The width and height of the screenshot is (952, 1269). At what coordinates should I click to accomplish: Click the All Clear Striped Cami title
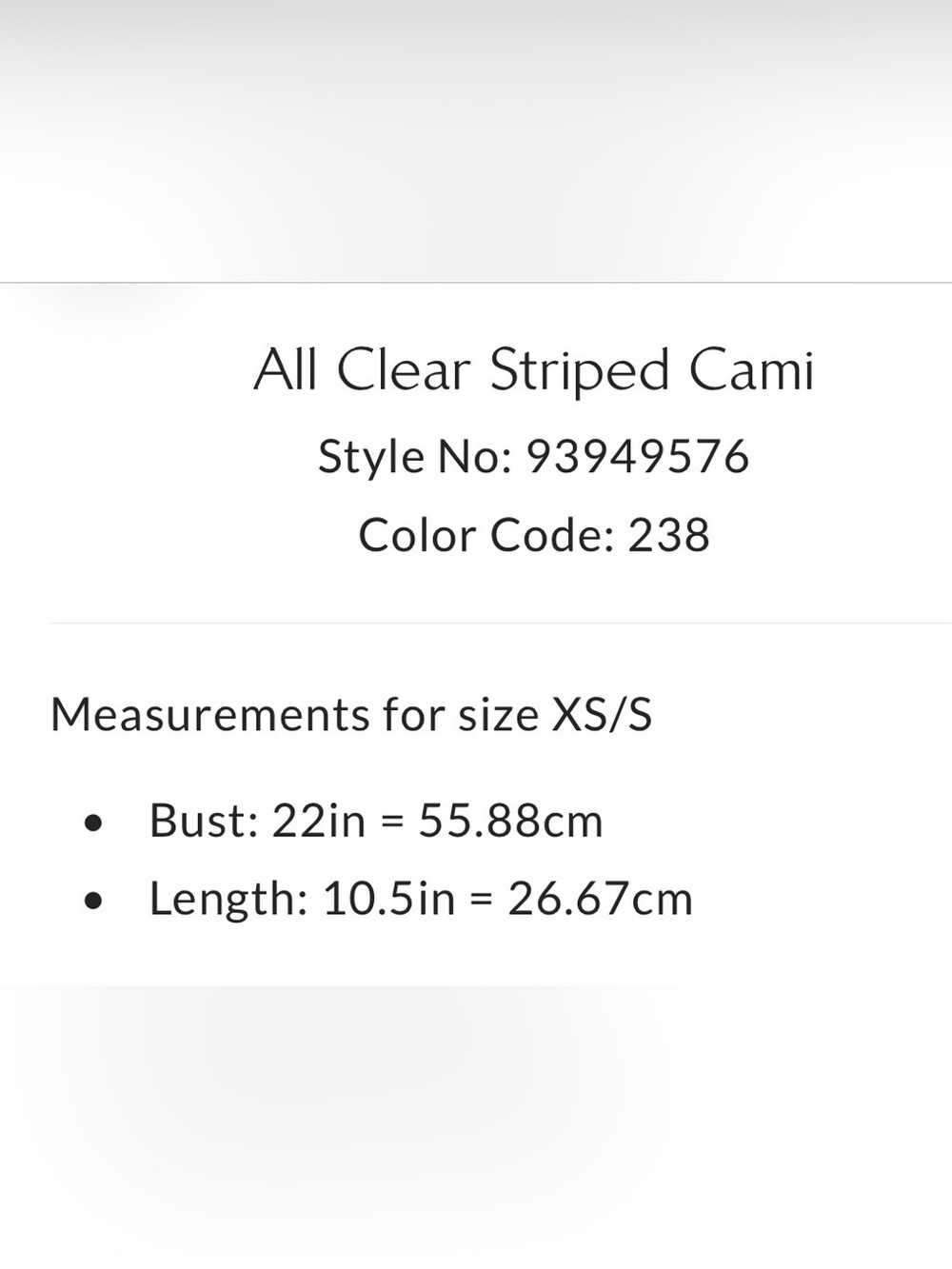[534, 370]
